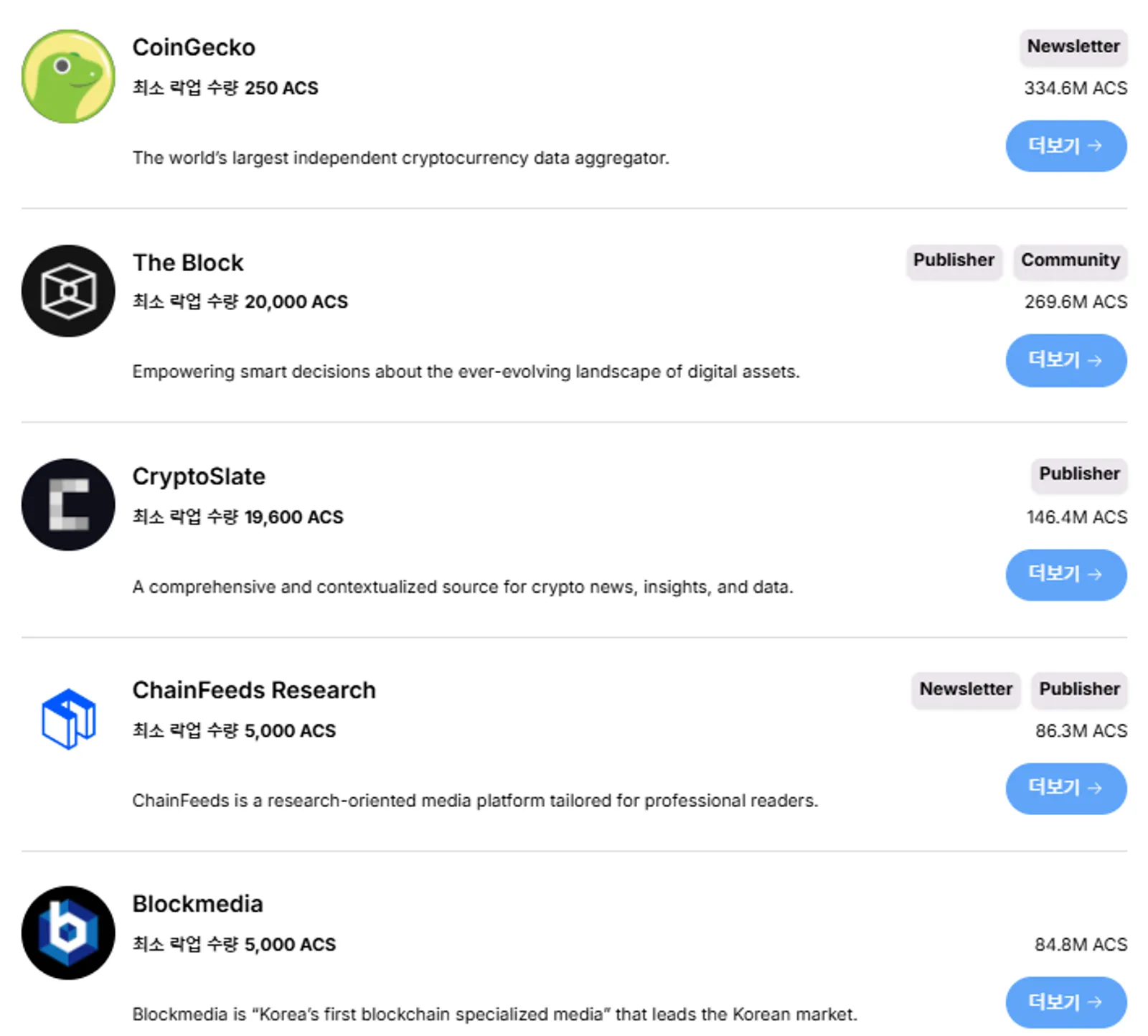Open the Blockmedia title link

coord(197,904)
